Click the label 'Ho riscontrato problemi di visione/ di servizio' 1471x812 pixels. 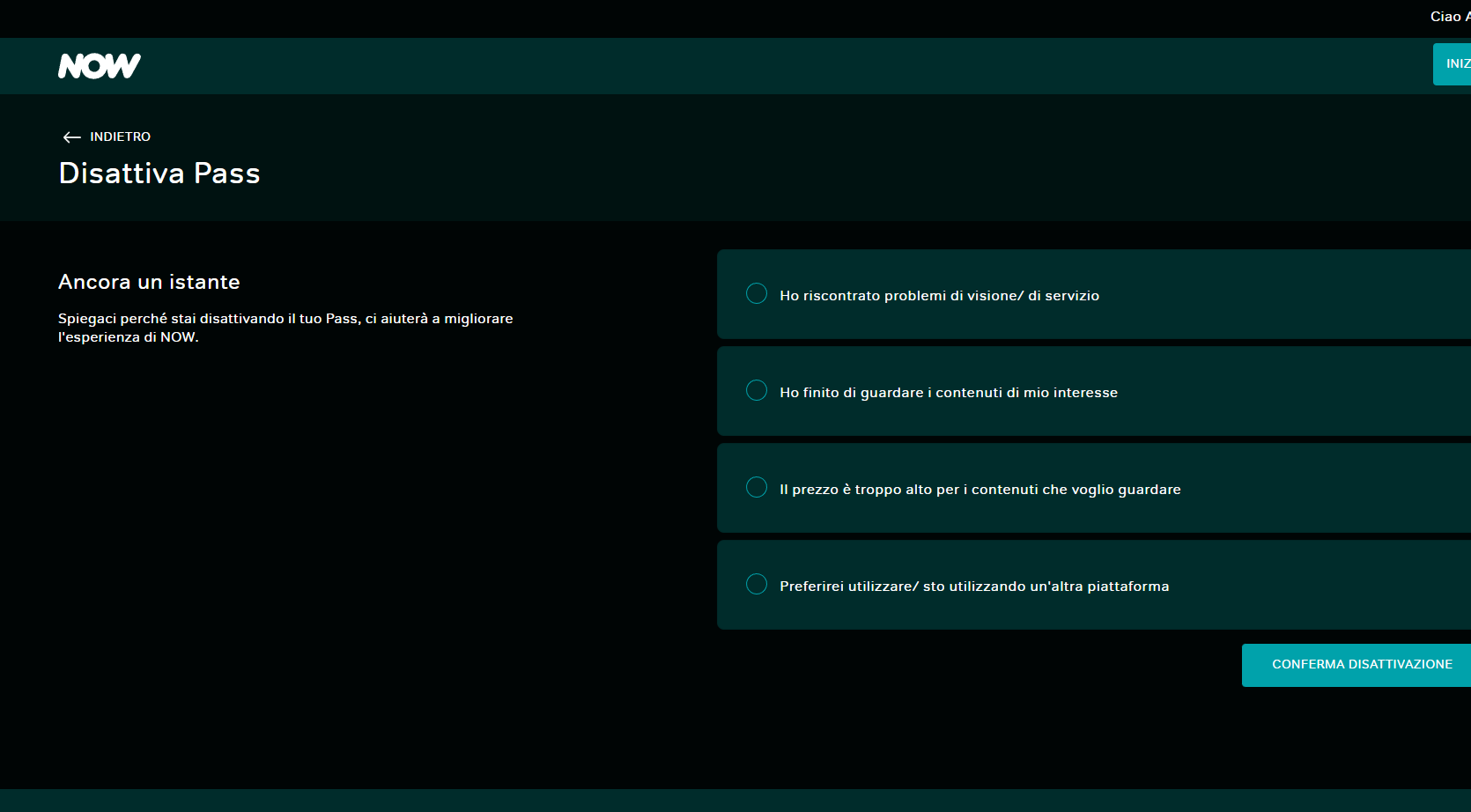click(x=939, y=296)
